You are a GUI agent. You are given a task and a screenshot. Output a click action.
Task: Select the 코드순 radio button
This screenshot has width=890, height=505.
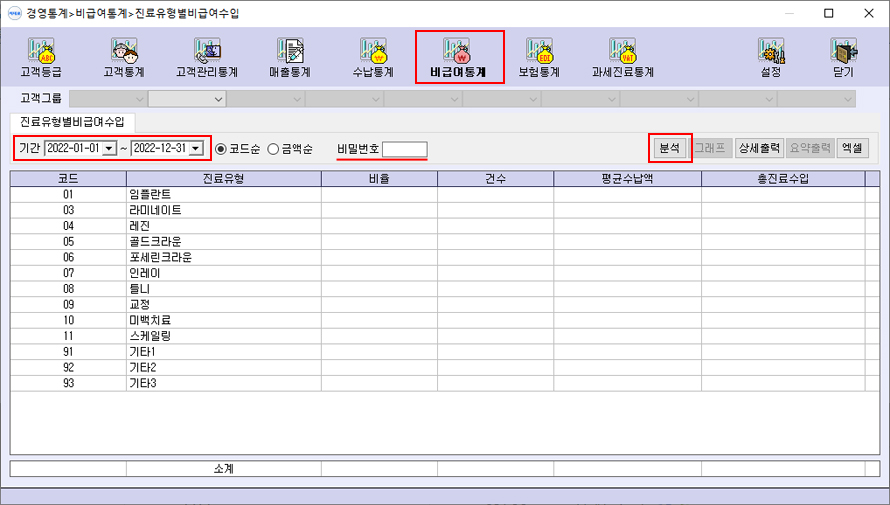(x=222, y=148)
